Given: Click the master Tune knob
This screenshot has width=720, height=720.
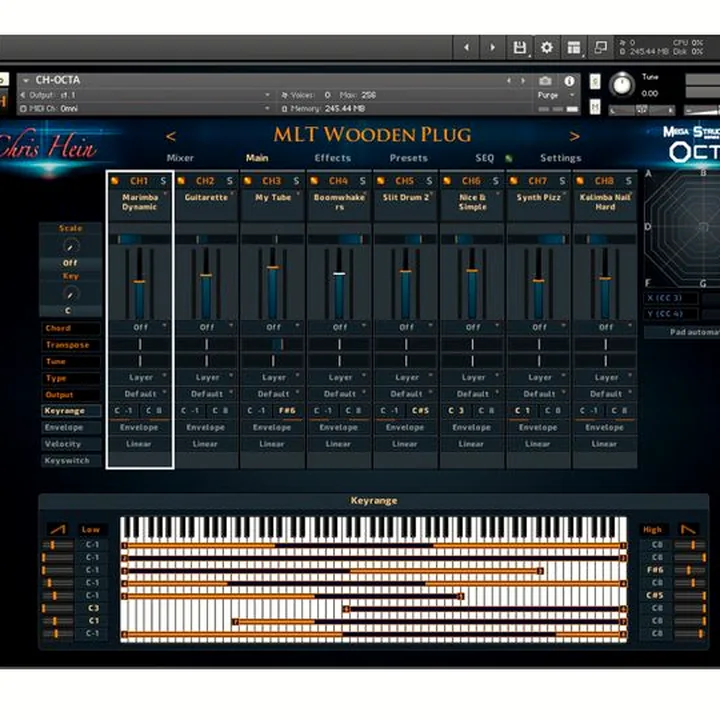Looking at the screenshot, I should pos(622,85).
